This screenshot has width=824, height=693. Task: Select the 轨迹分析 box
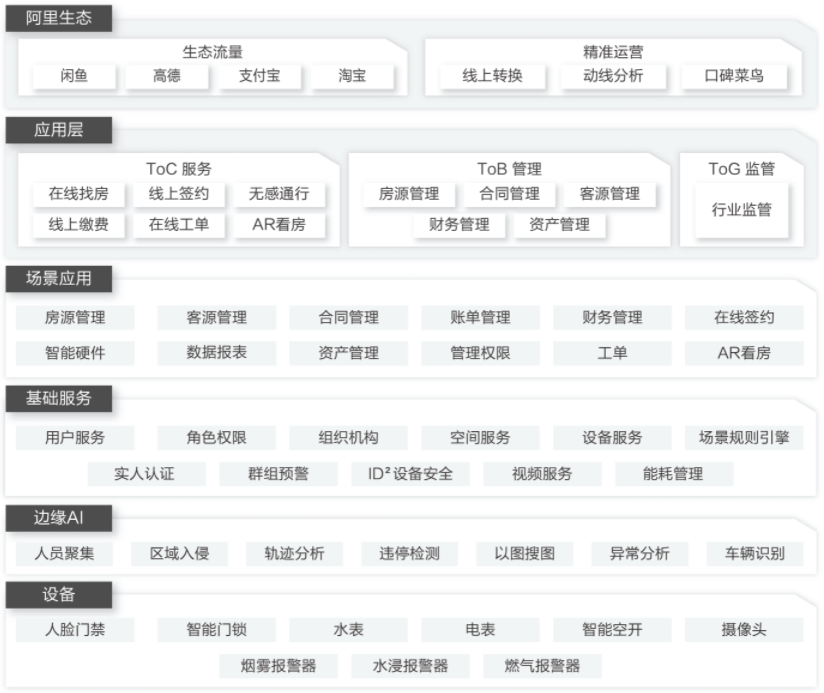[295, 554]
